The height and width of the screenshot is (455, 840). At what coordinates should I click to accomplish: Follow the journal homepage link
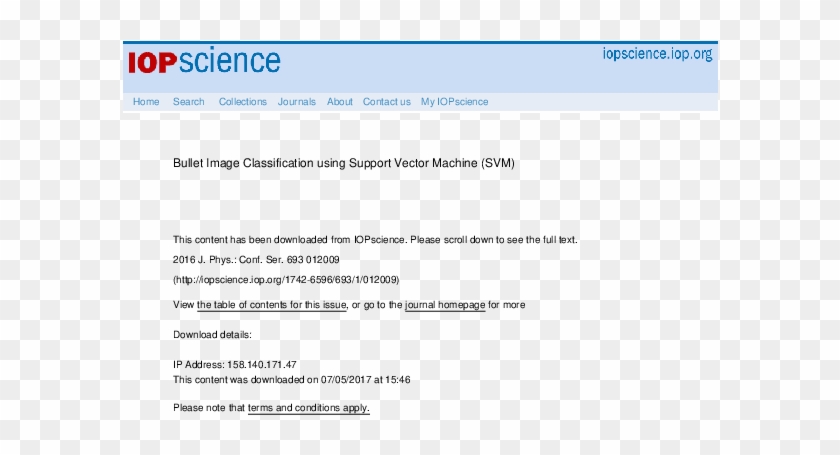pyautogui.click(x=445, y=305)
